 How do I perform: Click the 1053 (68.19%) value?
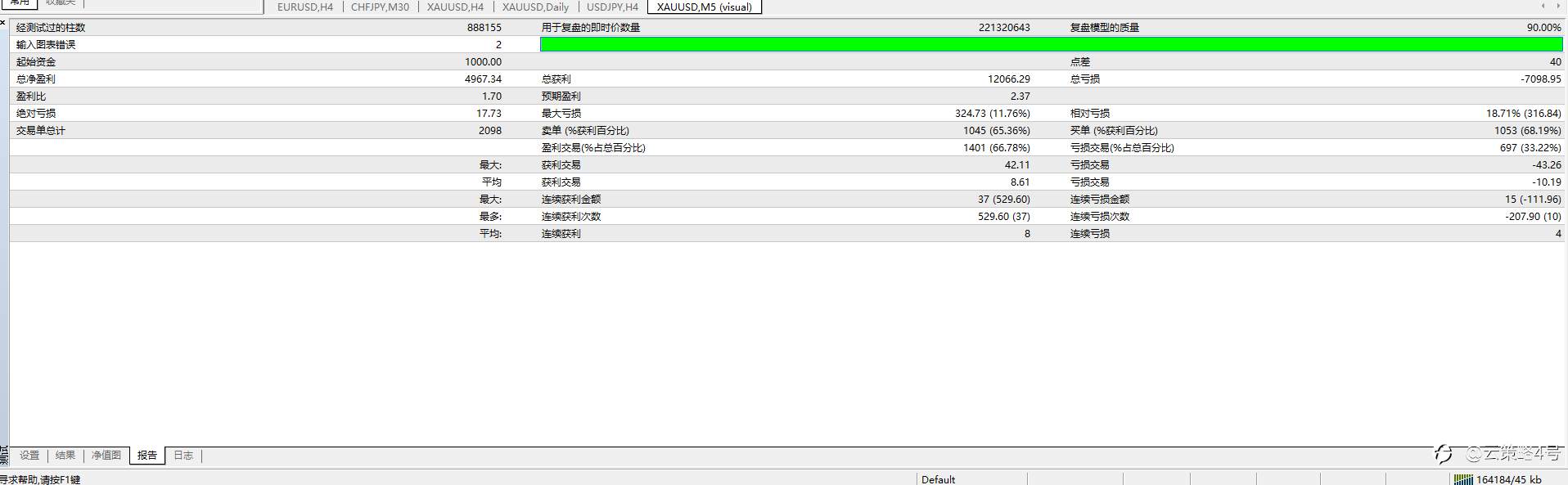click(1528, 130)
